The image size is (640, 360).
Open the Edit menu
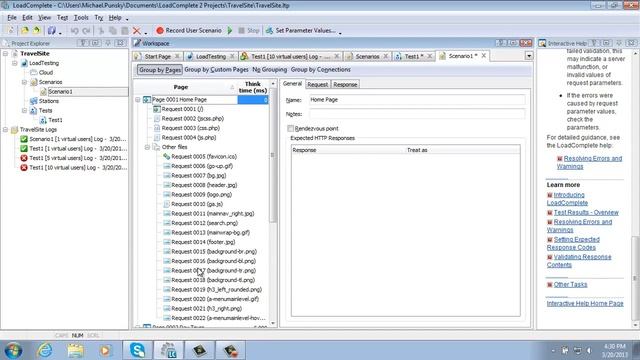point(27,18)
